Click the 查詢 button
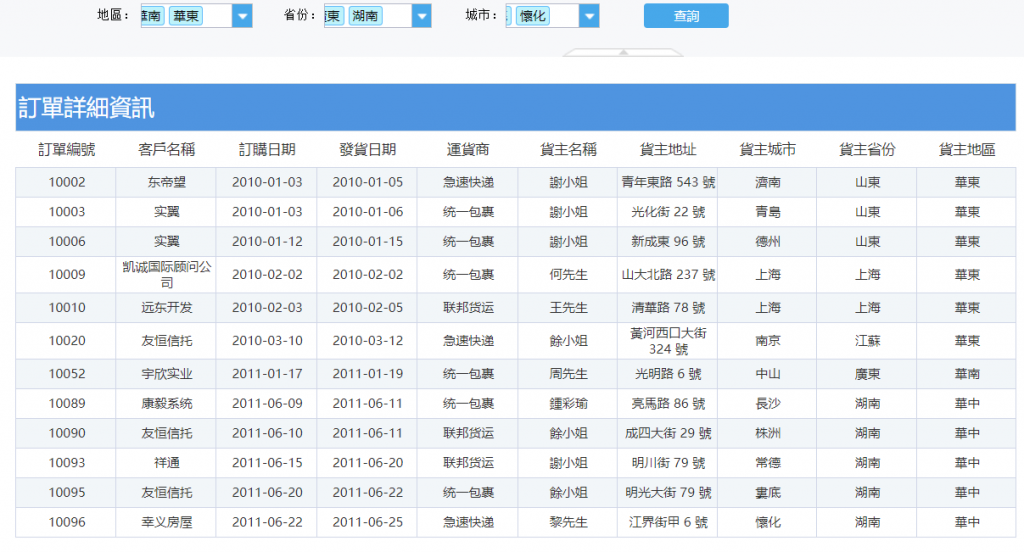1024x552 pixels. 686,16
